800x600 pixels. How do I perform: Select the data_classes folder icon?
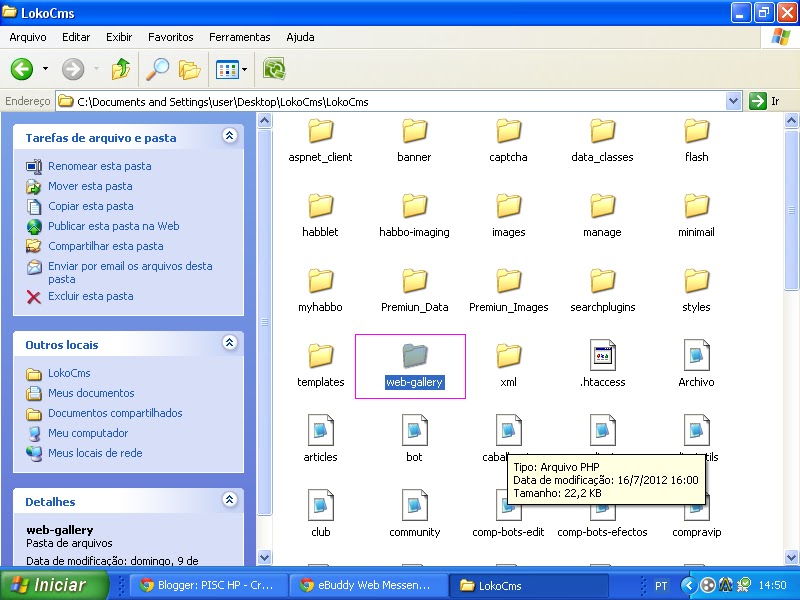pyautogui.click(x=603, y=131)
